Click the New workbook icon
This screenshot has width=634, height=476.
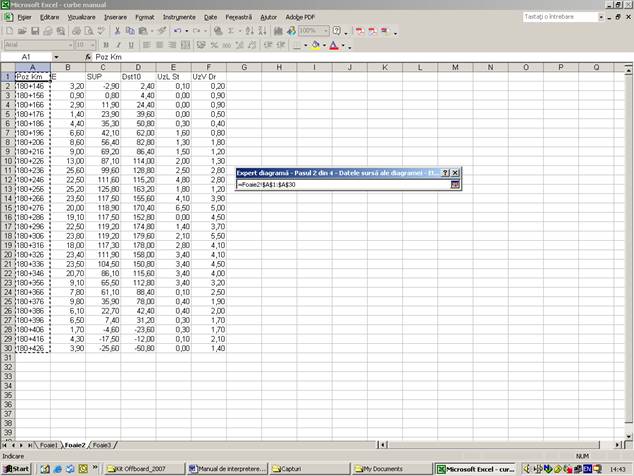click(x=9, y=31)
